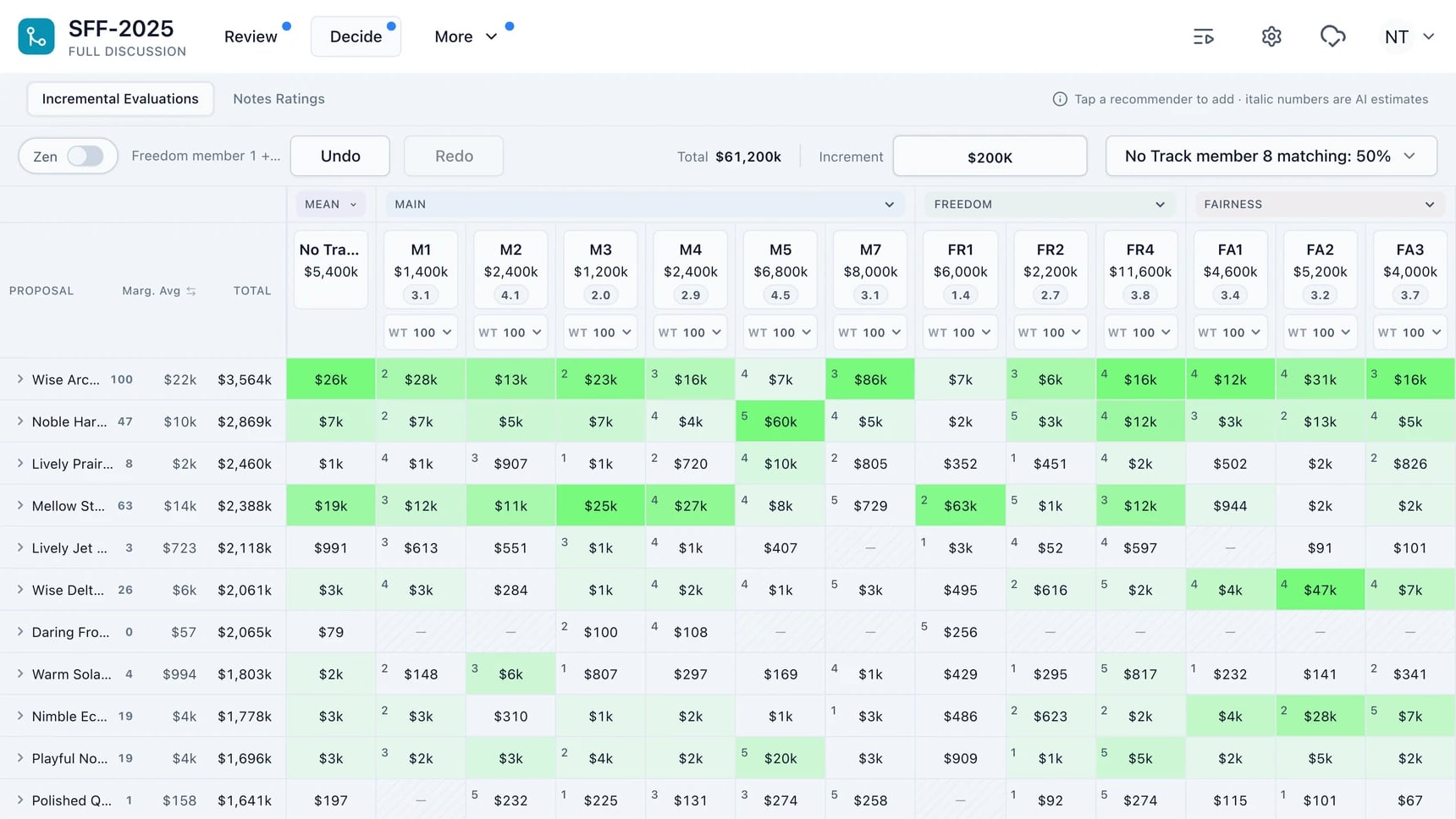Viewport: 1456px width, 819px height.
Task: Expand the Nimble Ec... proposal row
Action: [x=20, y=716]
